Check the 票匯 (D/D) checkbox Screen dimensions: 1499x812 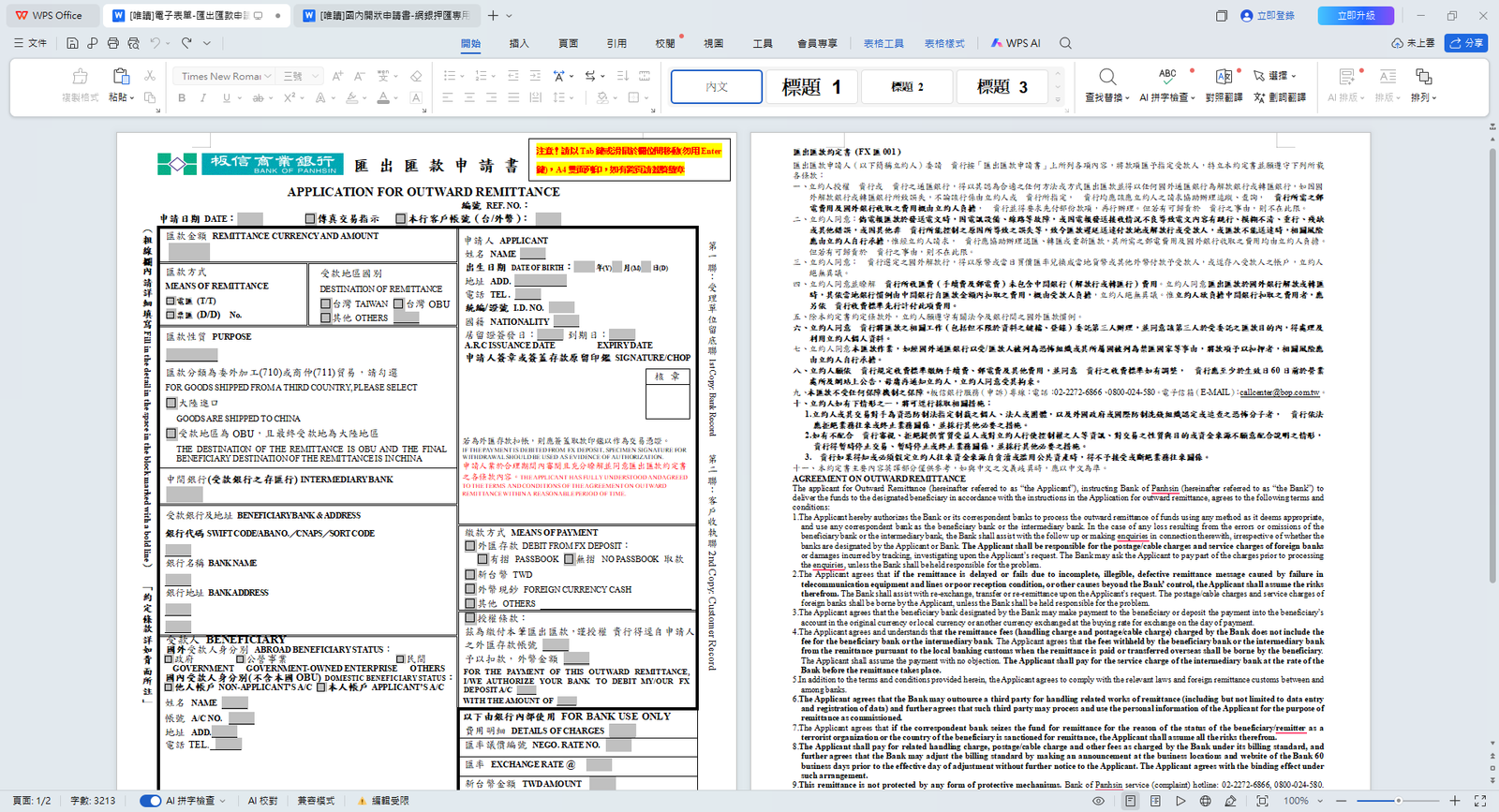point(171,315)
